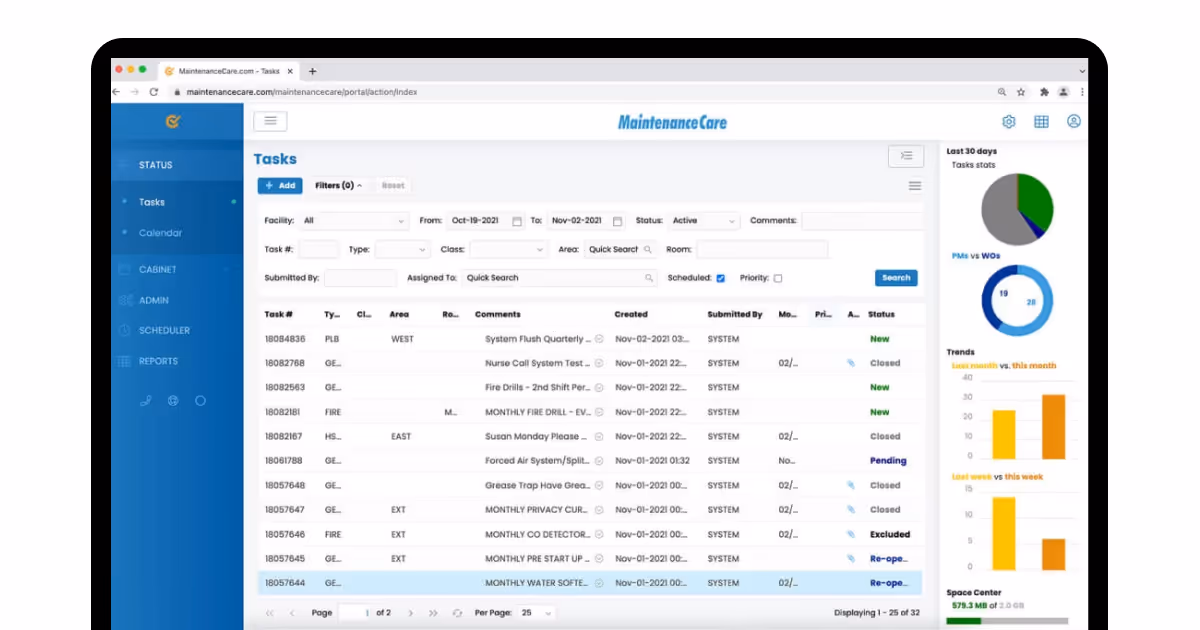Click the green slice of Tasks stats pie
Image resolution: width=1200 pixels, height=630 pixels.
click(1036, 200)
